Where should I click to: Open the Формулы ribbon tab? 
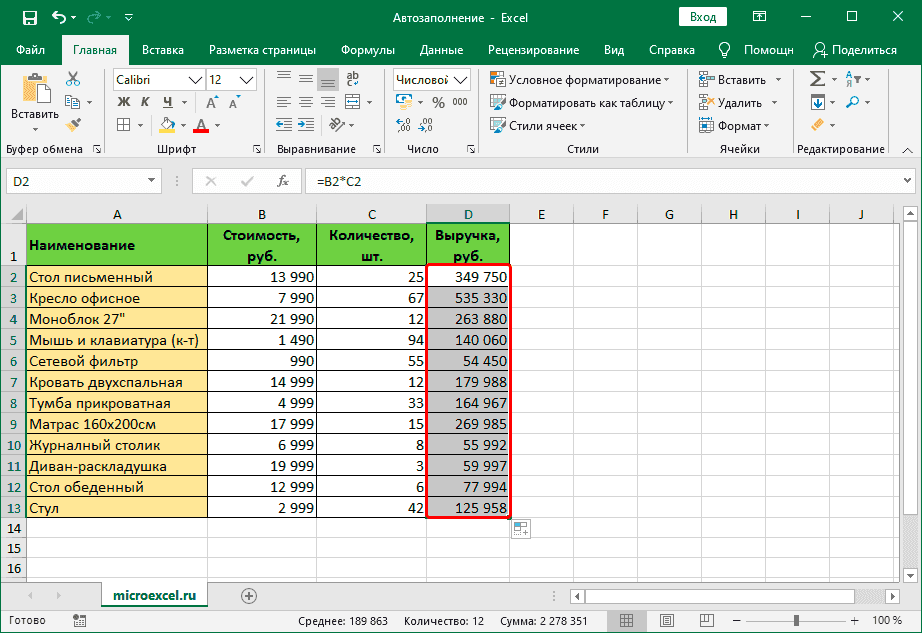coord(367,50)
